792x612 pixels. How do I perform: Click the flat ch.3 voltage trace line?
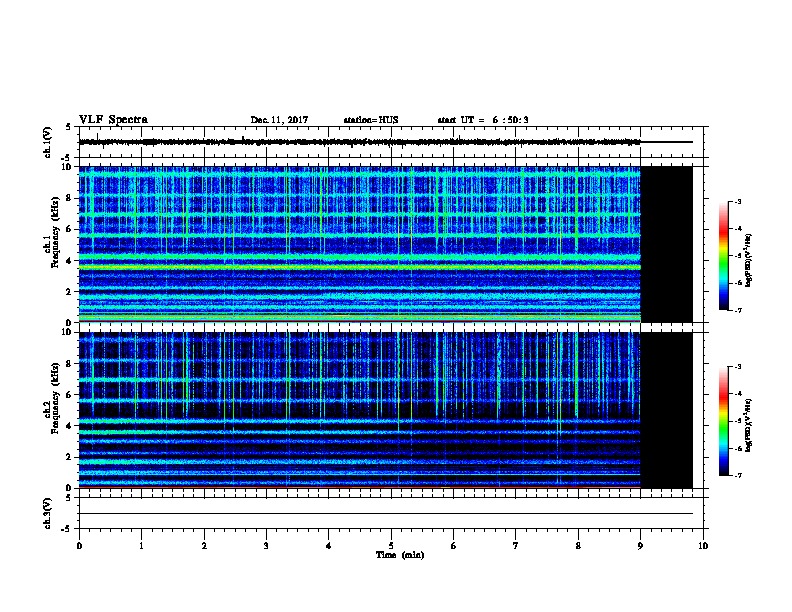(386, 514)
